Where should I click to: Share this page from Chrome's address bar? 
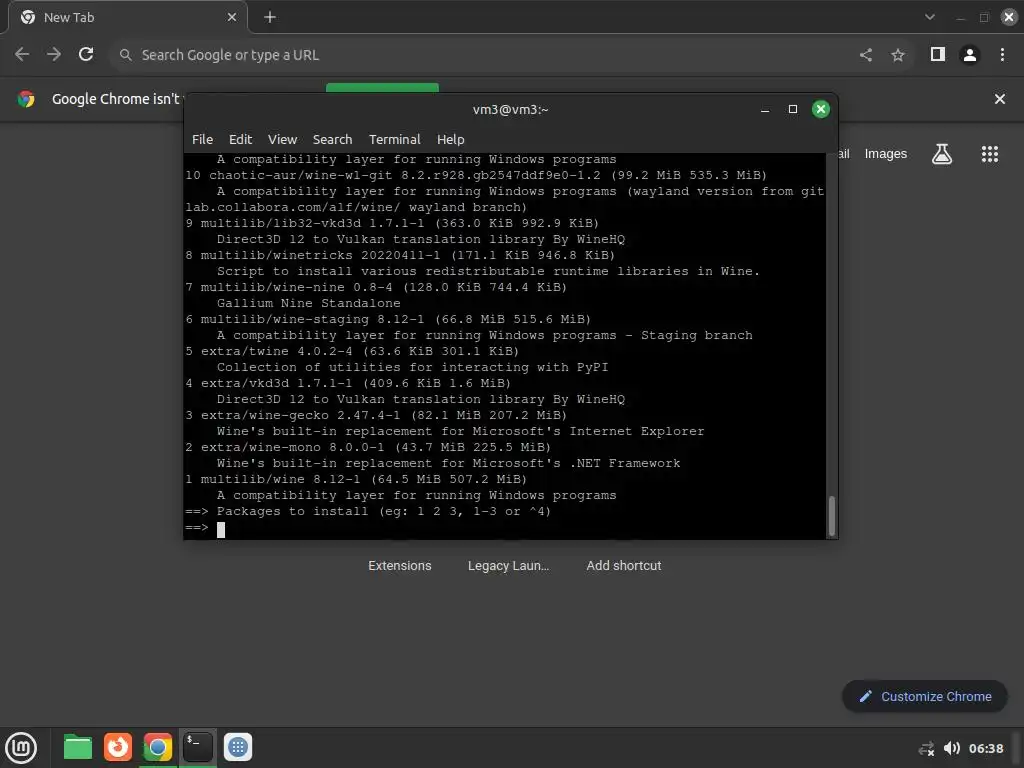pos(866,55)
